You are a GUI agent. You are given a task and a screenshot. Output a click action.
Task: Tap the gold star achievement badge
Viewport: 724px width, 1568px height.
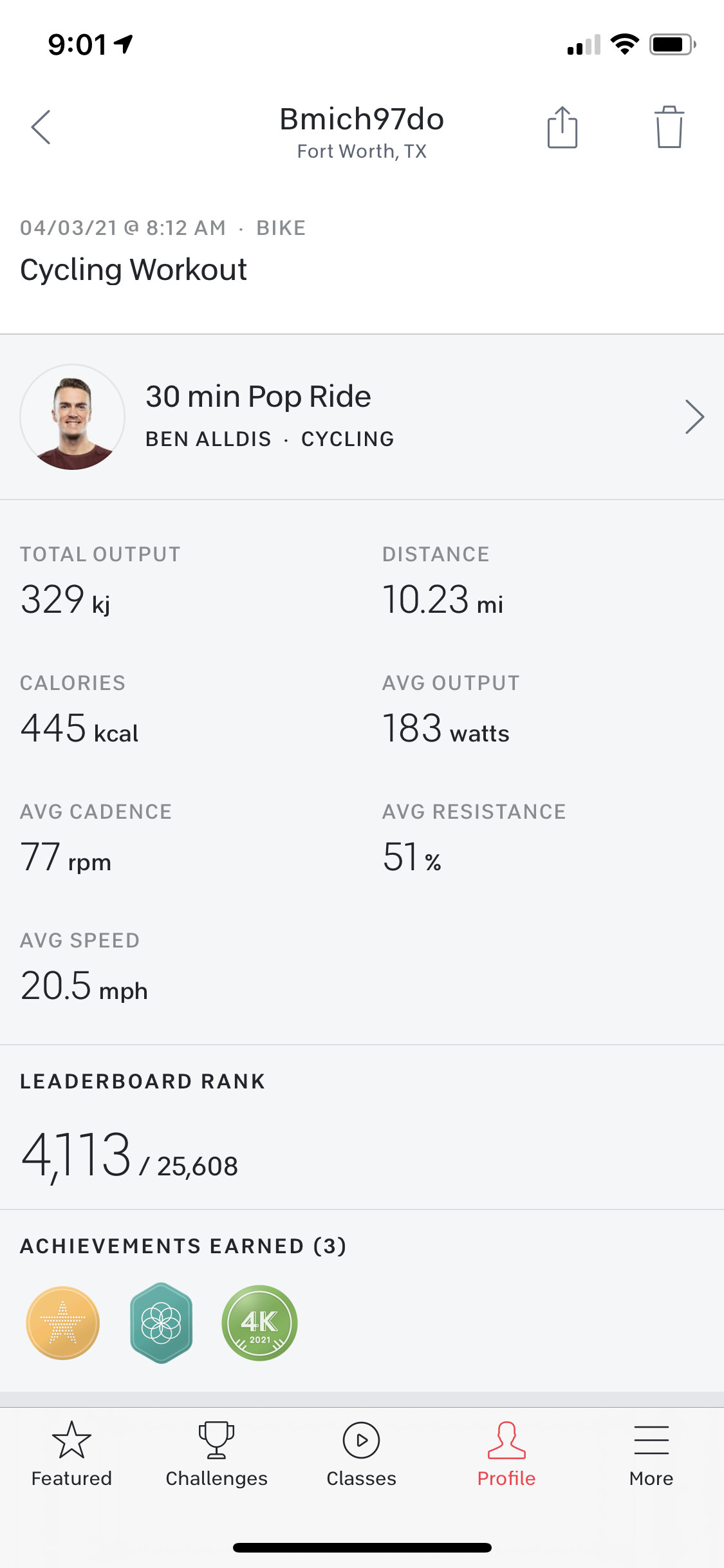63,1323
